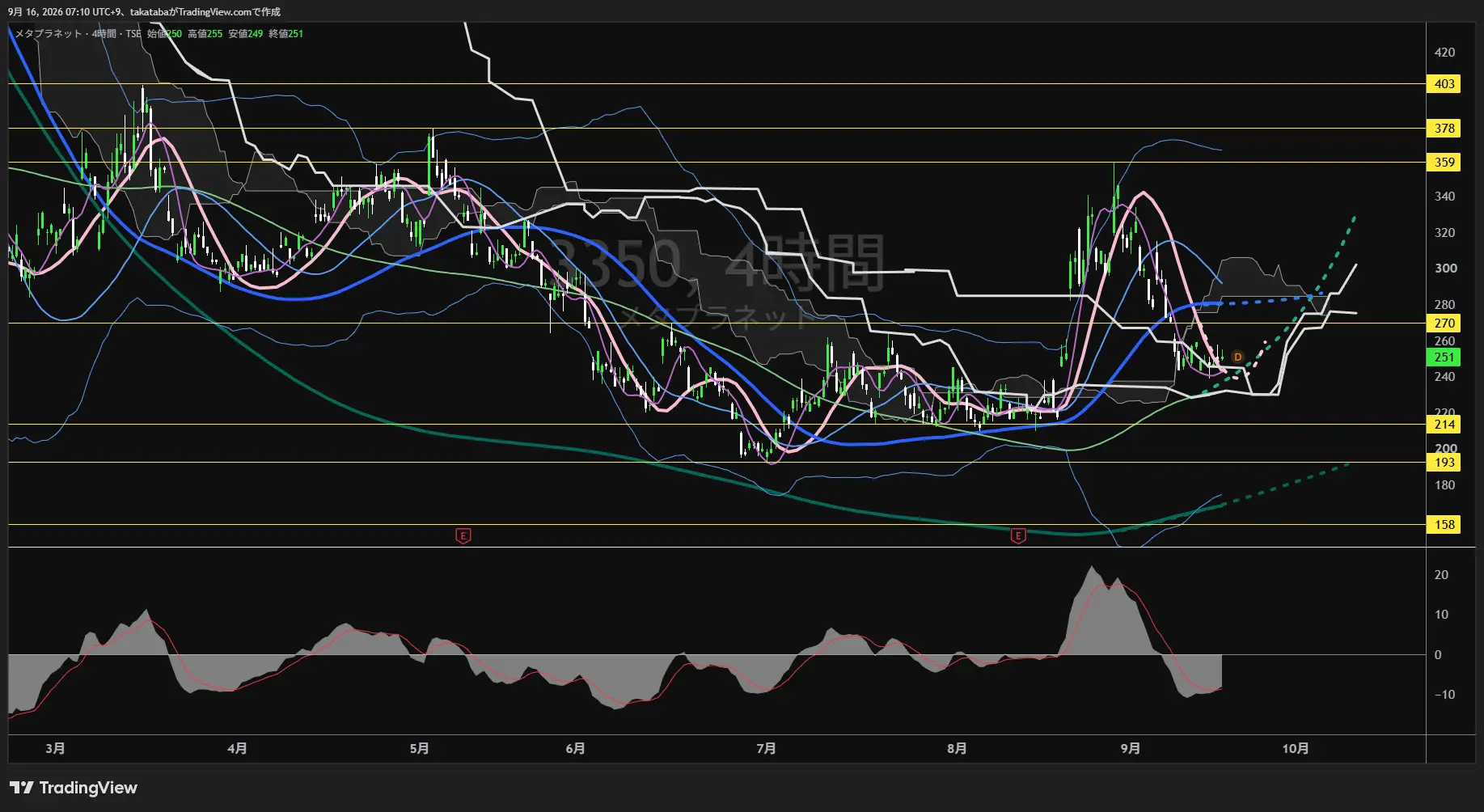The width and height of the screenshot is (1484, 812).
Task: Click the oscillator 10 scale value
Action: point(1441,615)
